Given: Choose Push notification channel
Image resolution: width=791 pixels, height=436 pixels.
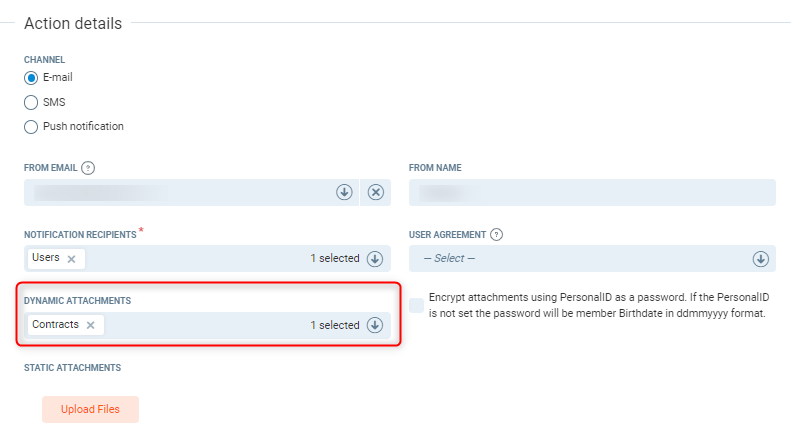Looking at the screenshot, I should point(31,127).
